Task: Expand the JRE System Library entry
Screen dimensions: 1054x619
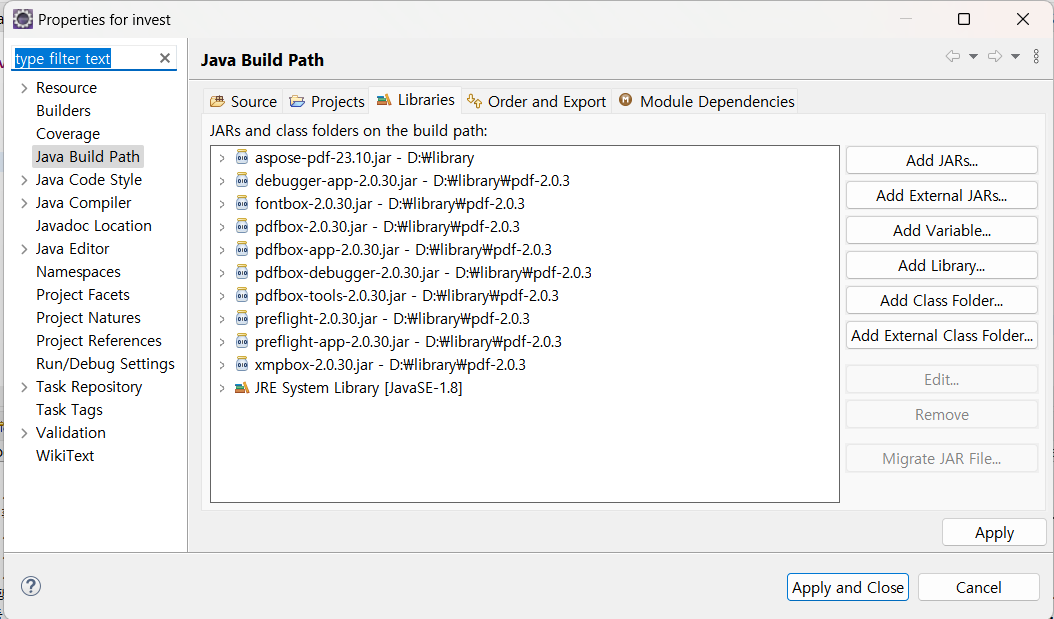Action: 222,388
